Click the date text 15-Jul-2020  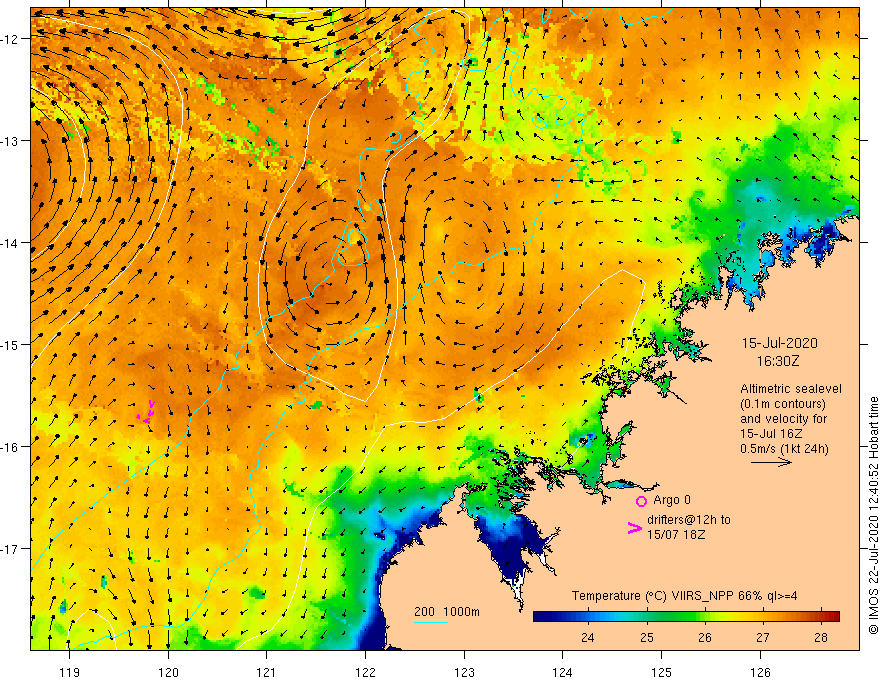pos(780,343)
